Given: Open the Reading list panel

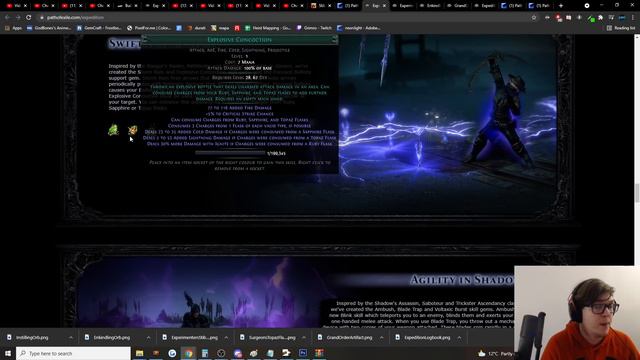Looking at the screenshot, I should [621, 28].
